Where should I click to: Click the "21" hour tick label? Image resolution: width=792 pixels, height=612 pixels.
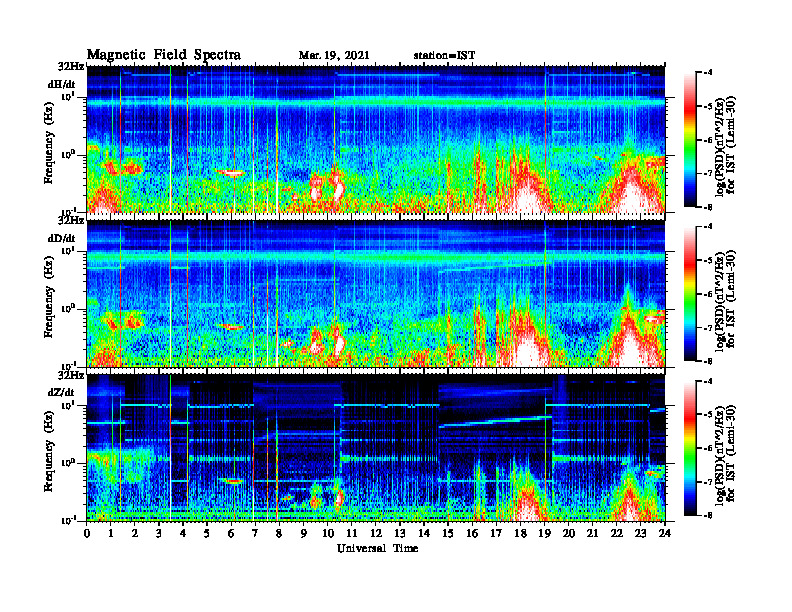pos(592,533)
